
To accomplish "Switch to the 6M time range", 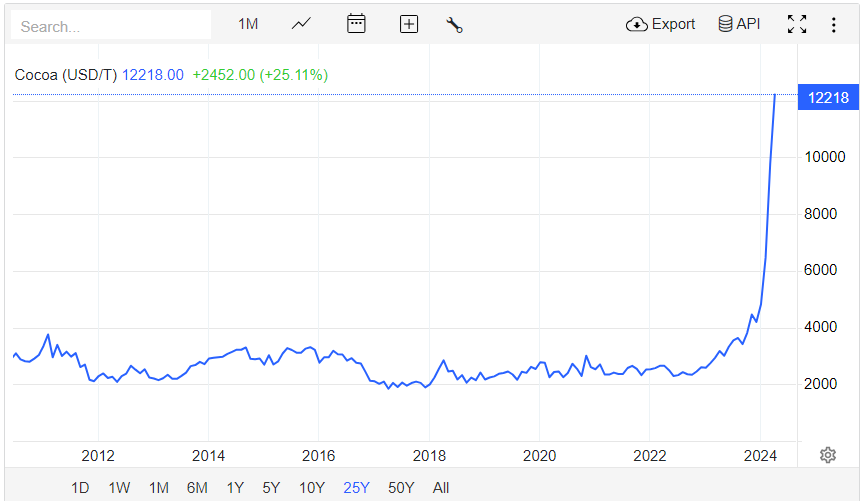I will (197, 488).
